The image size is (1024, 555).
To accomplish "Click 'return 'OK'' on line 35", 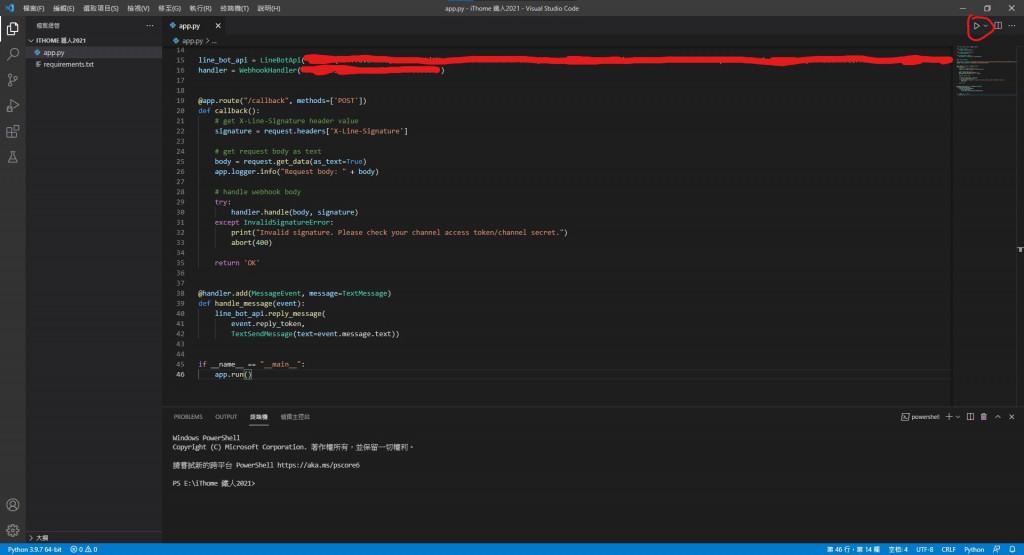I will pyautogui.click(x=237, y=262).
